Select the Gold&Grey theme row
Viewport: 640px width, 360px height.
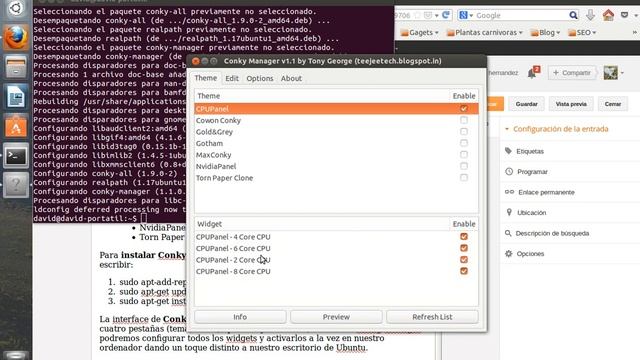[x=336, y=132]
